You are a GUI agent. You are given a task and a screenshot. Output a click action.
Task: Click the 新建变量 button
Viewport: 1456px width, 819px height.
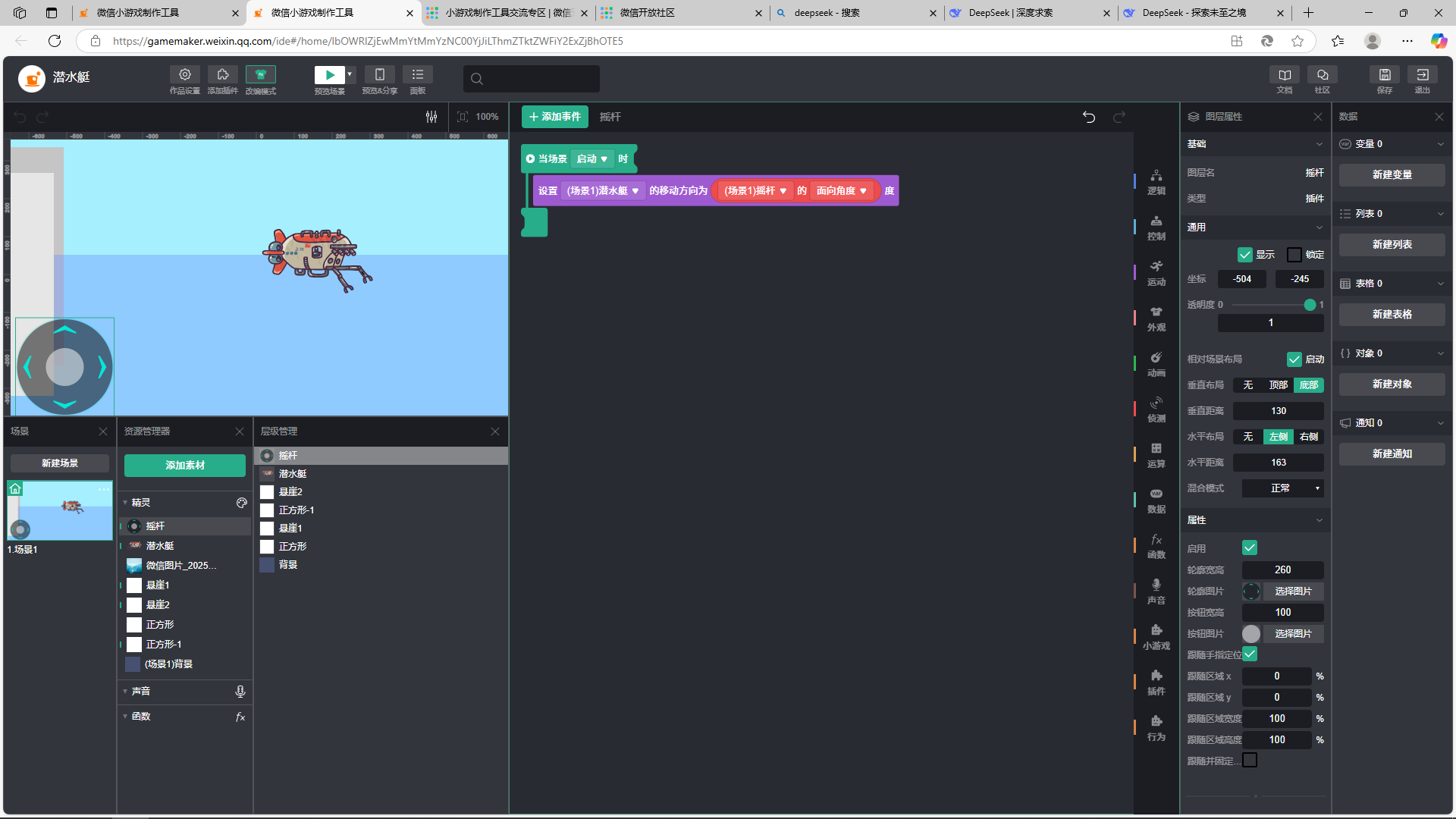[1392, 175]
